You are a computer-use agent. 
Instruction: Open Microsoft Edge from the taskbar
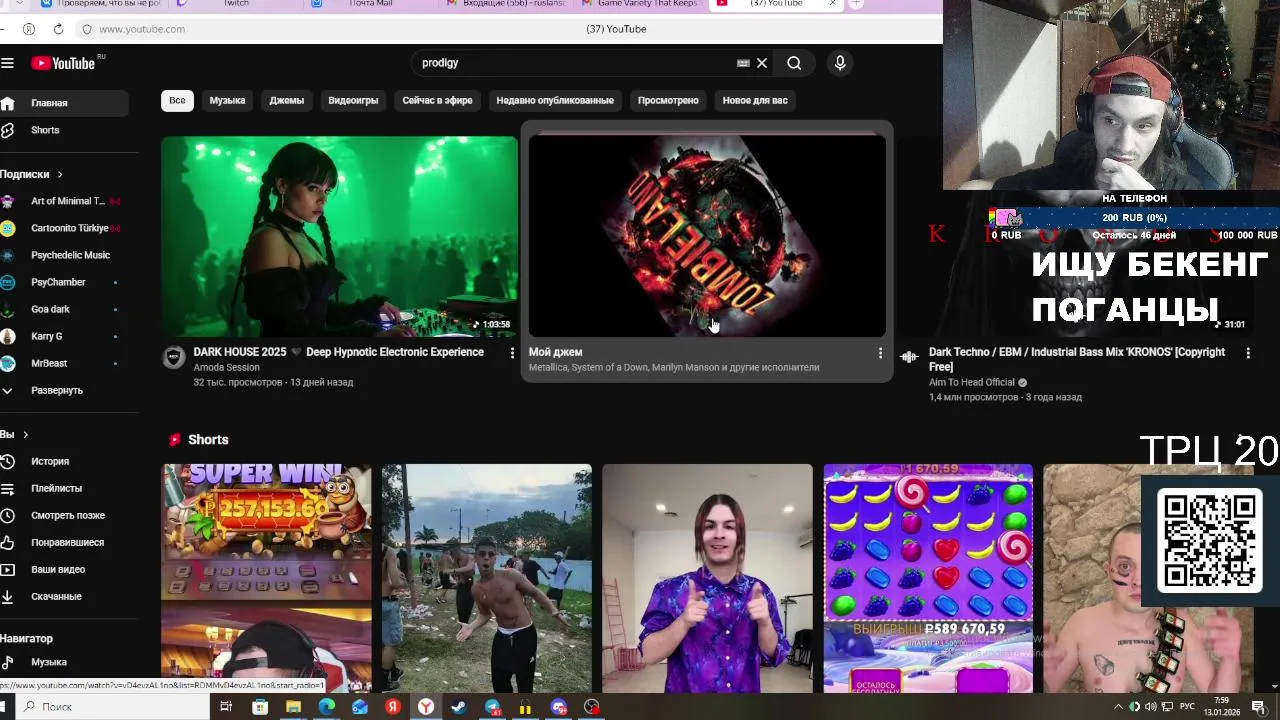326,707
